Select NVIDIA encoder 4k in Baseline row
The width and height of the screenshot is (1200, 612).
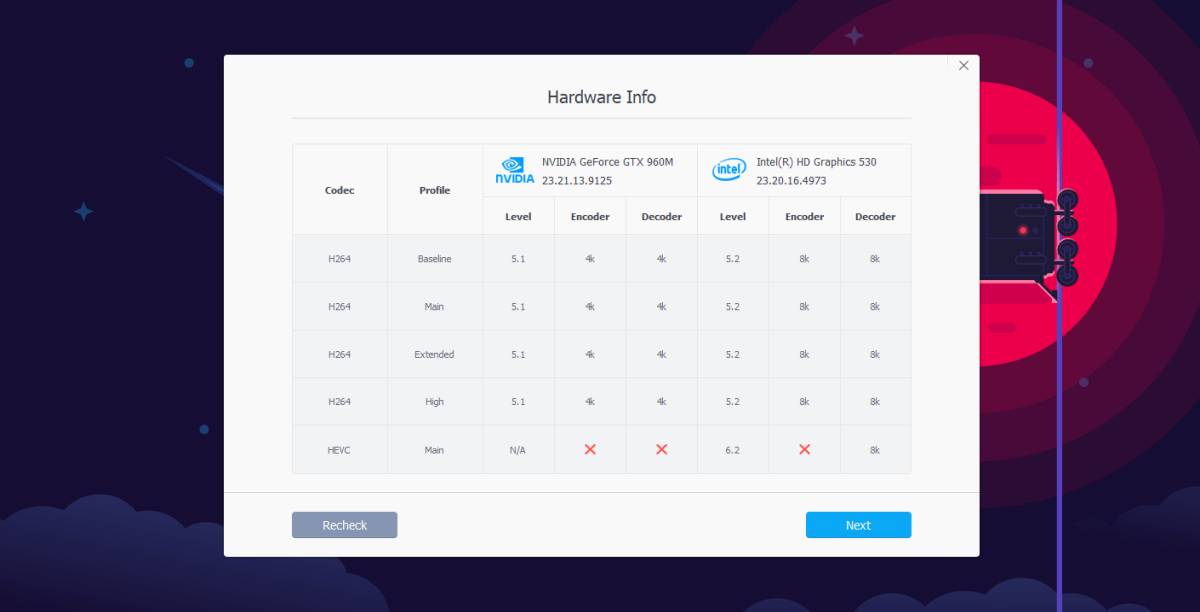[x=590, y=259]
